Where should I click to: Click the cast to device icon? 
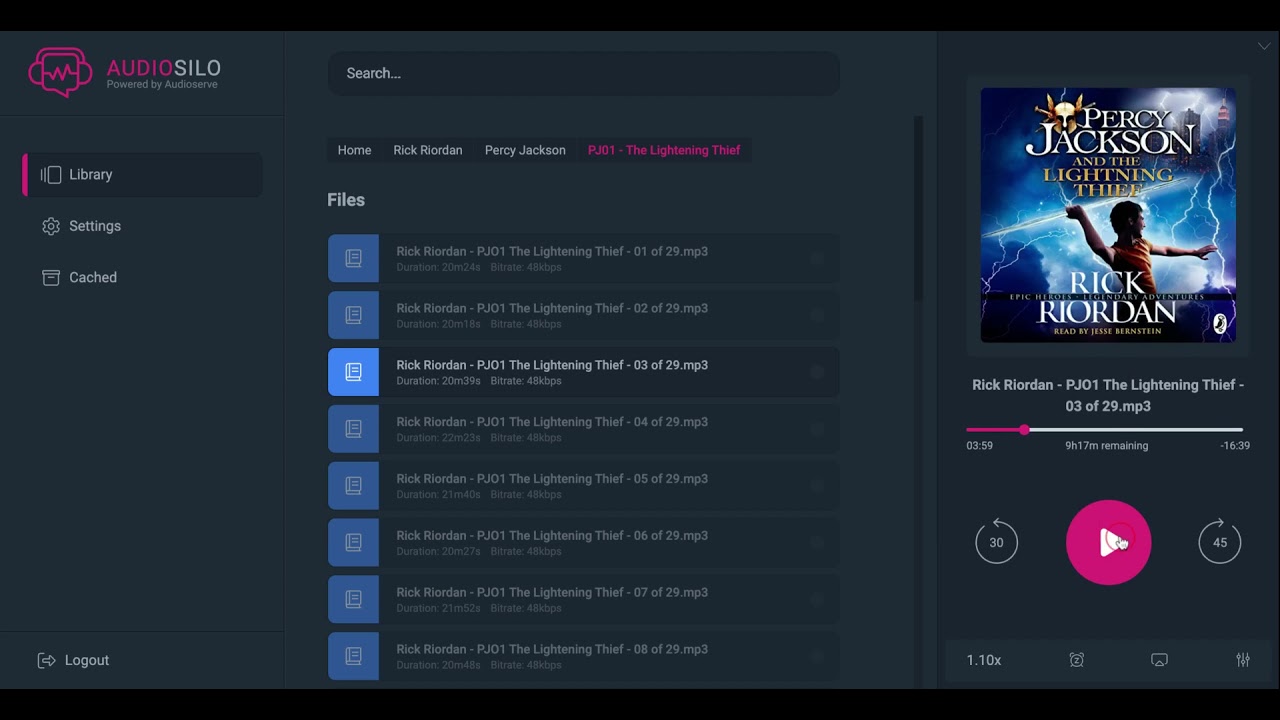[1159, 660]
